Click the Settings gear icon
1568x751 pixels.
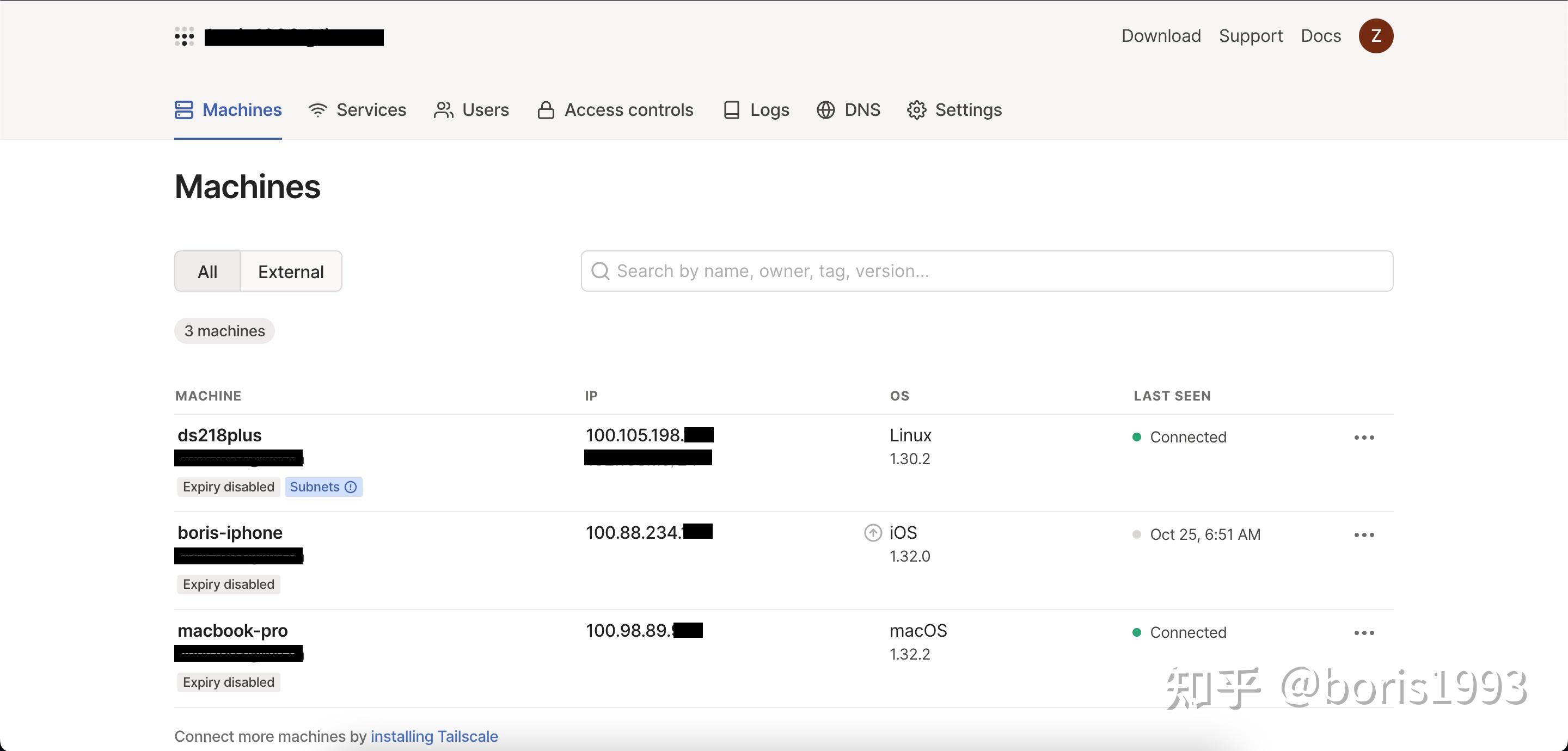click(x=917, y=110)
